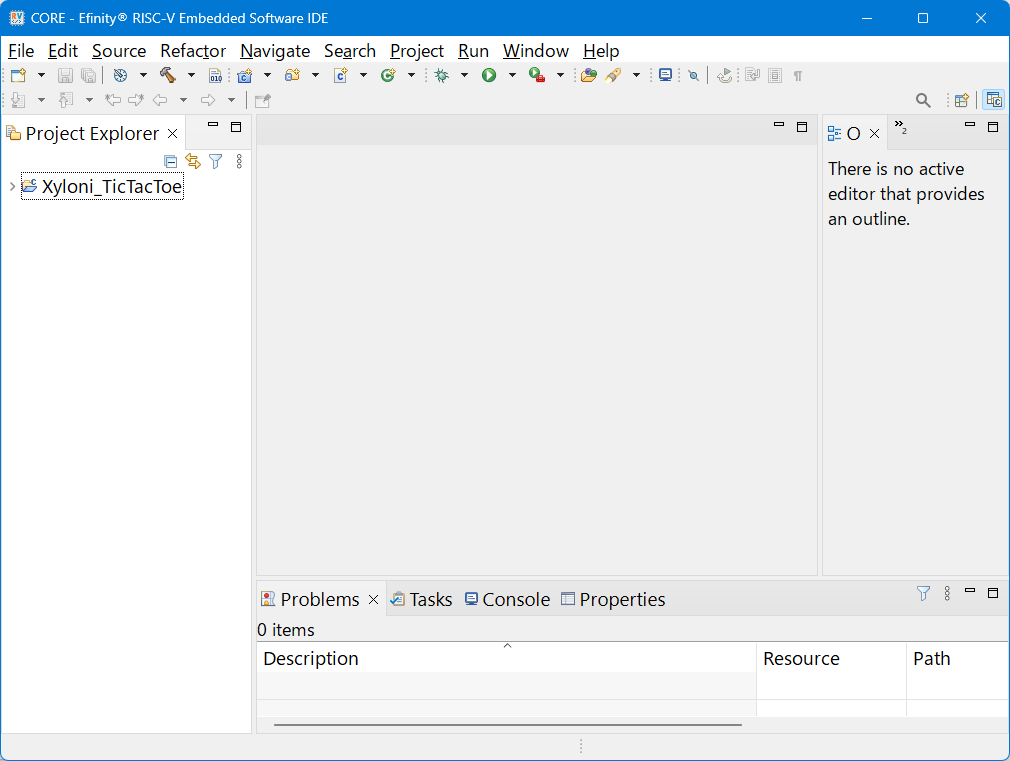Image resolution: width=1010 pixels, height=761 pixels.
Task: Click the Problems panel horizontal scrollbar
Action: tap(507, 724)
